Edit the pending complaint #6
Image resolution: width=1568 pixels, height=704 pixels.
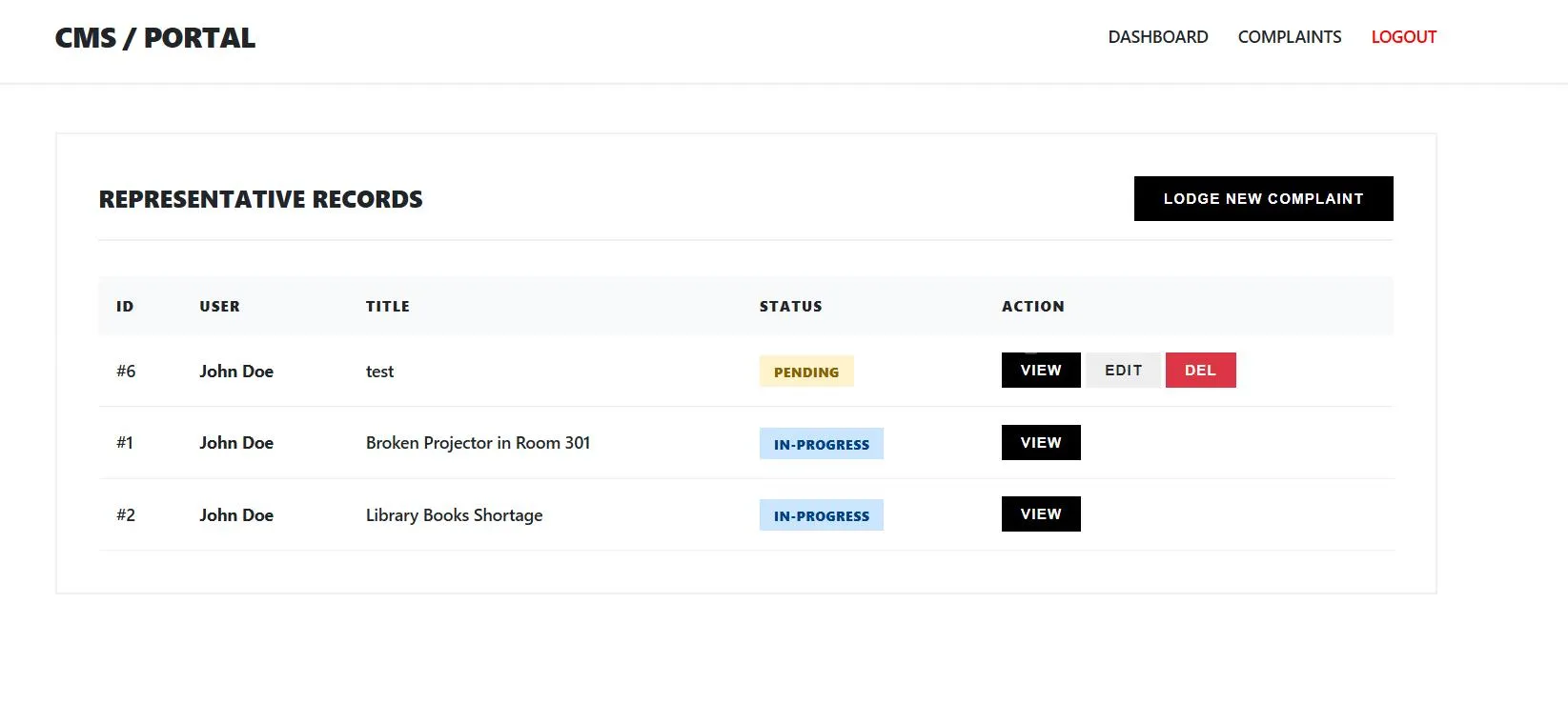click(1123, 371)
